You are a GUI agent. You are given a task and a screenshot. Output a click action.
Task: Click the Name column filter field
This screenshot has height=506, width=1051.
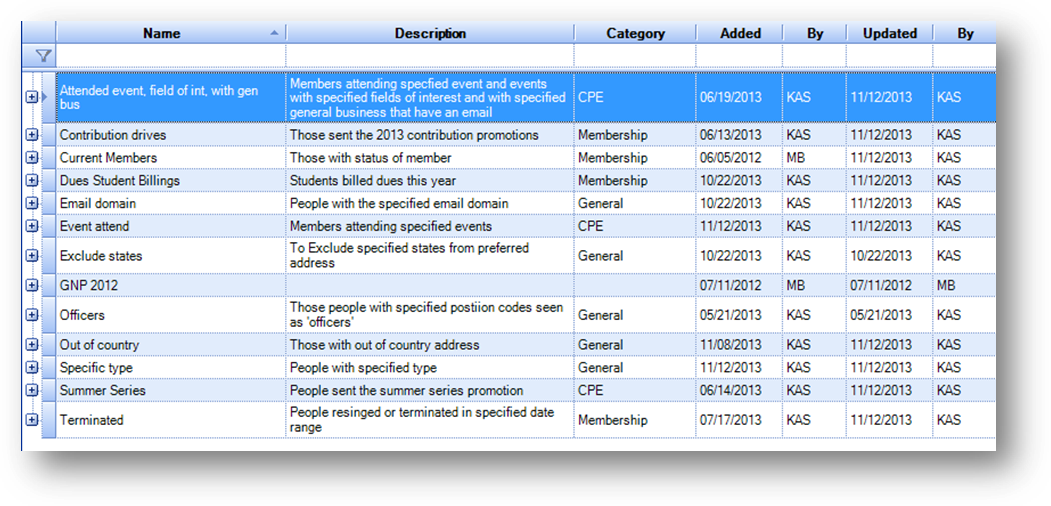click(171, 56)
